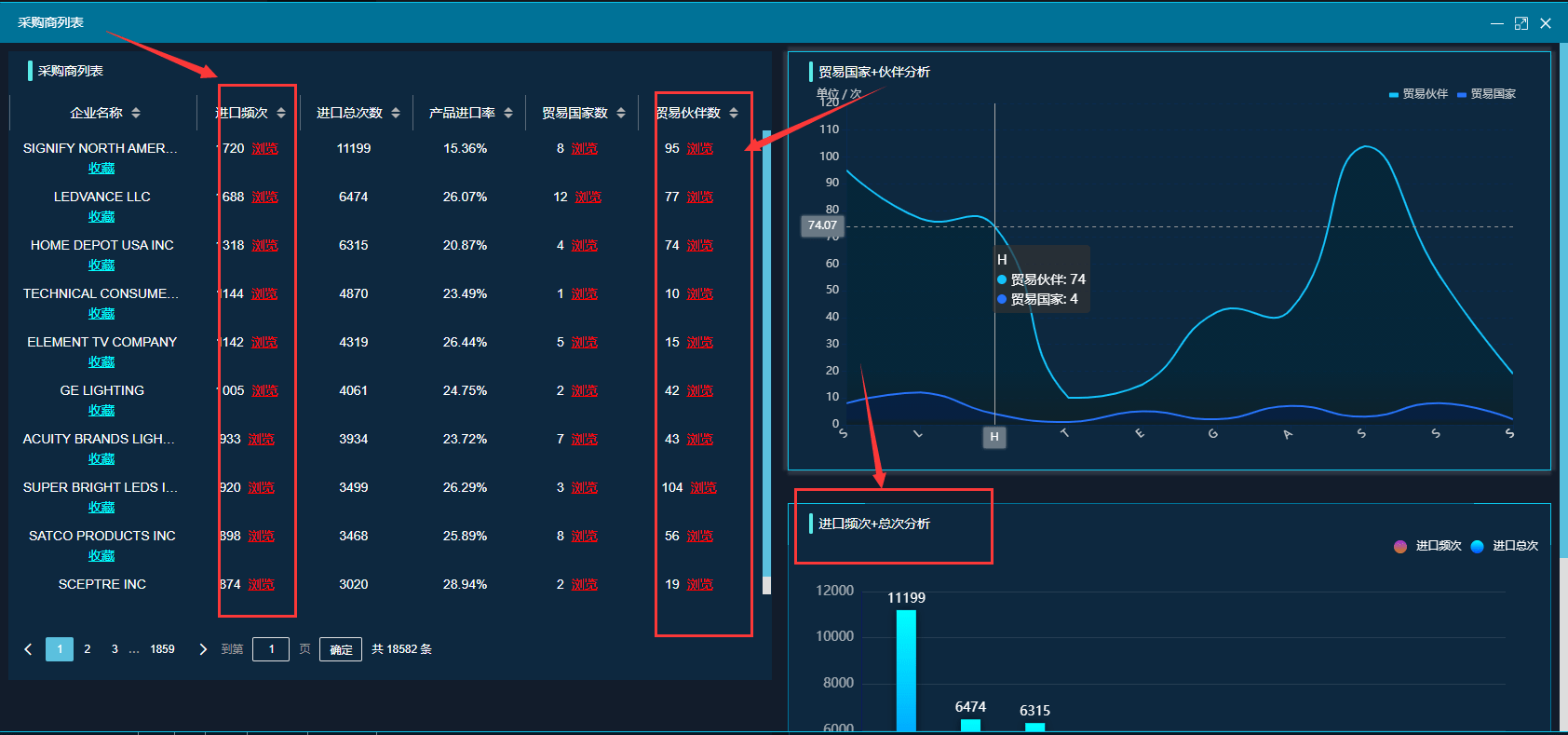1568x735 pixels.
Task: Browse trade partners 42 for GE LIGHTING
Action: (700, 390)
